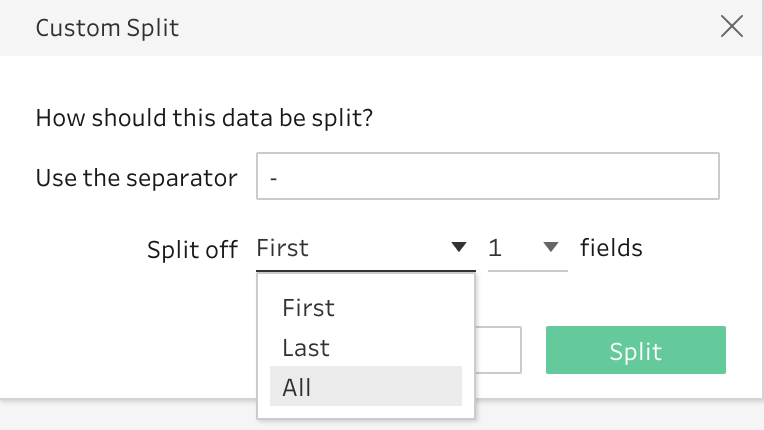Open the Split off dropdown arrow
The image size is (764, 430).
click(459, 248)
